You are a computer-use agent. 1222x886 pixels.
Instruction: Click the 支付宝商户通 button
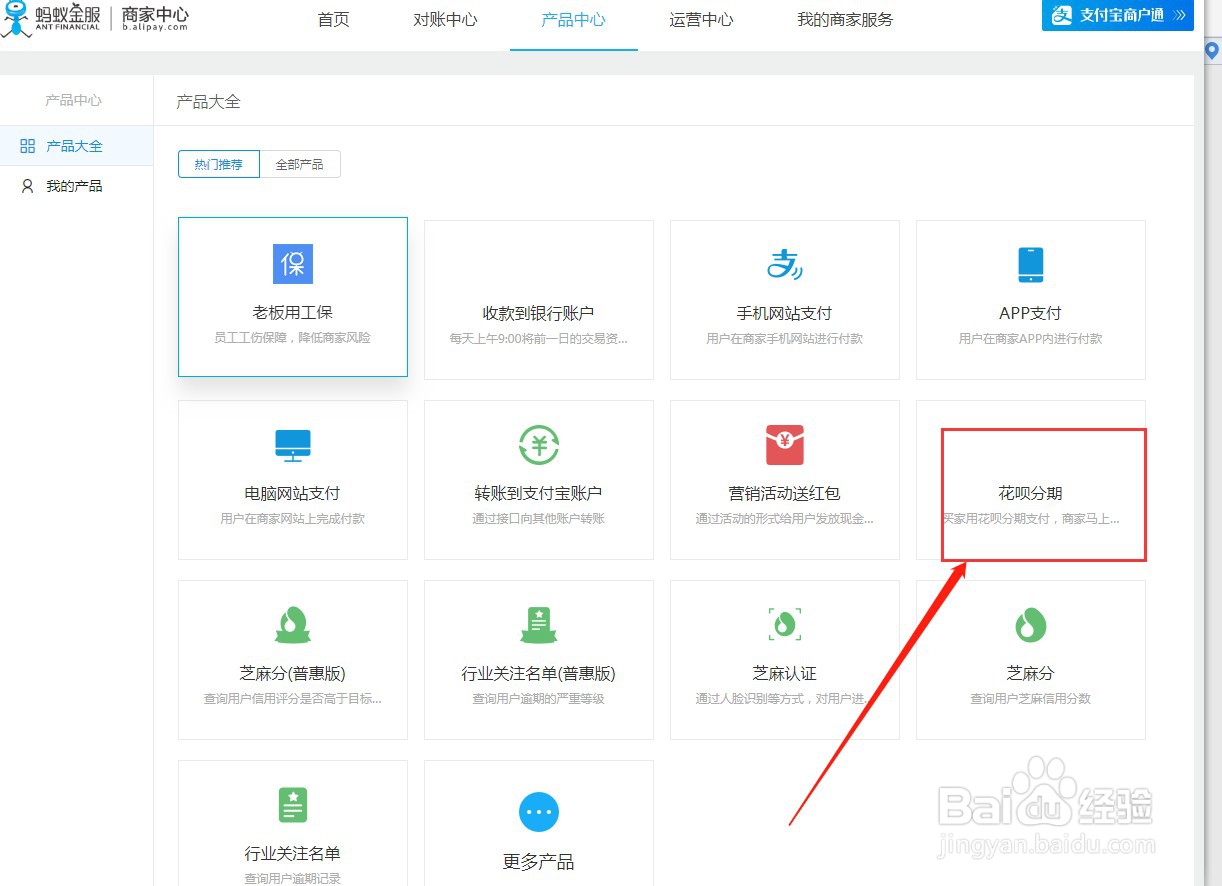click(x=1118, y=15)
